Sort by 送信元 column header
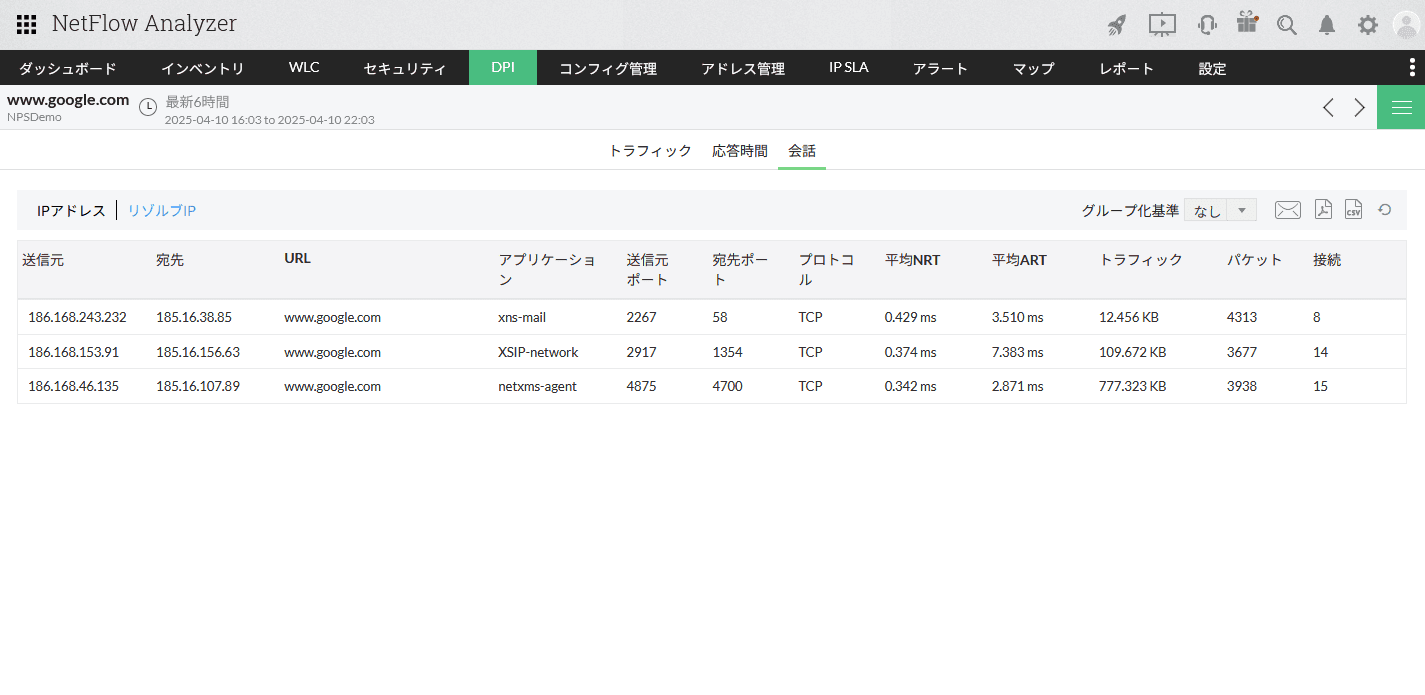Viewport: 1425px width, 695px height. 43,260
